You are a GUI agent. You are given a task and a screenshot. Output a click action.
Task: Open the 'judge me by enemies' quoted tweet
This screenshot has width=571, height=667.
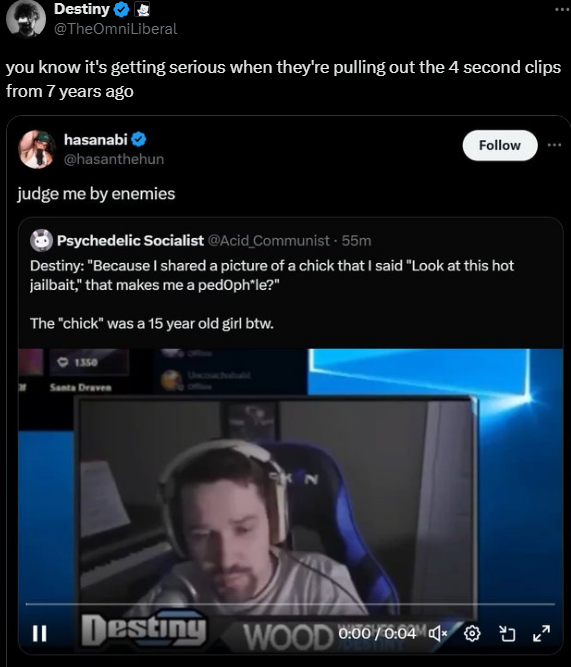click(96, 194)
